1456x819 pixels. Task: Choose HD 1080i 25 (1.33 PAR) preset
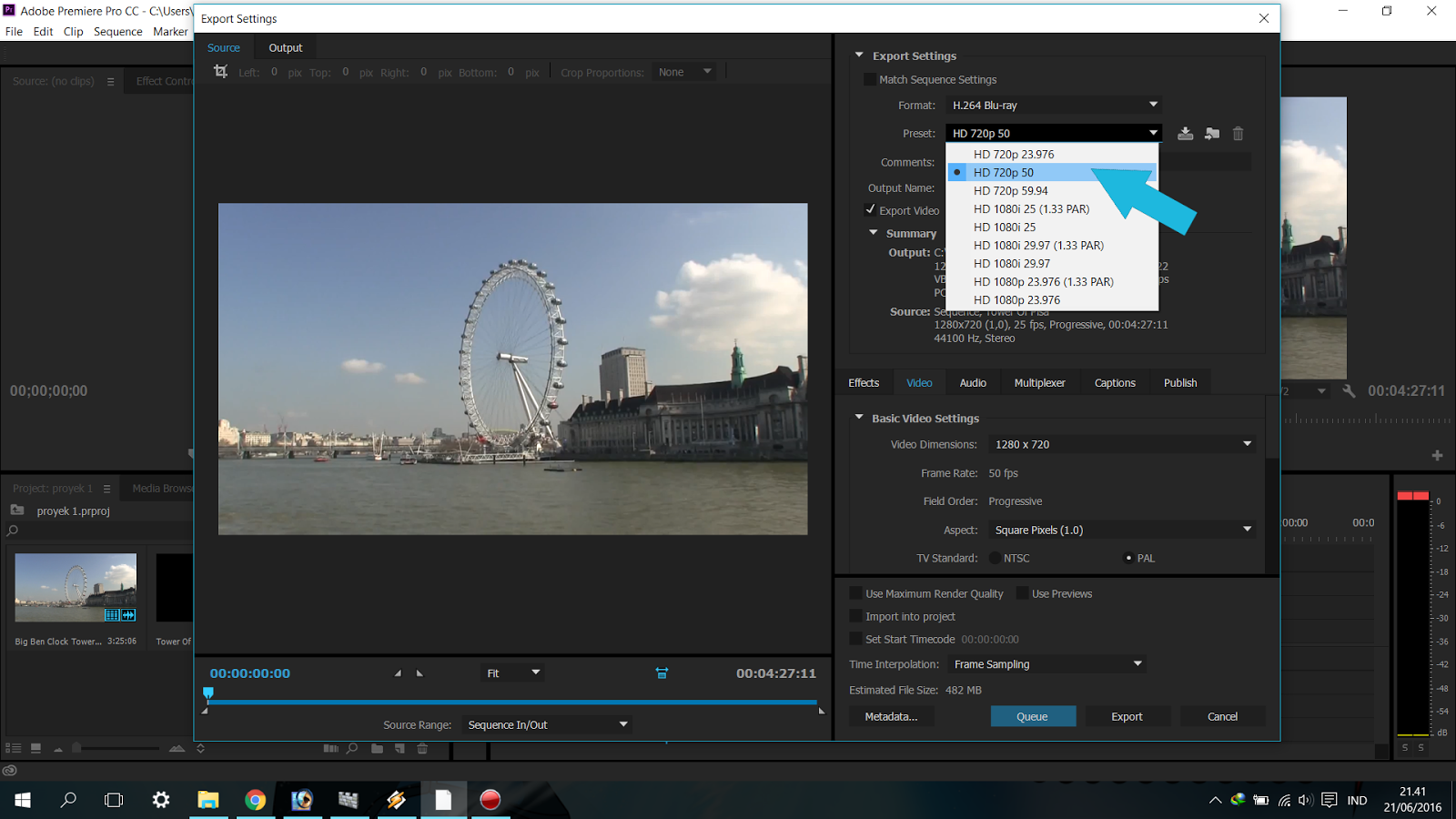coord(1052,209)
